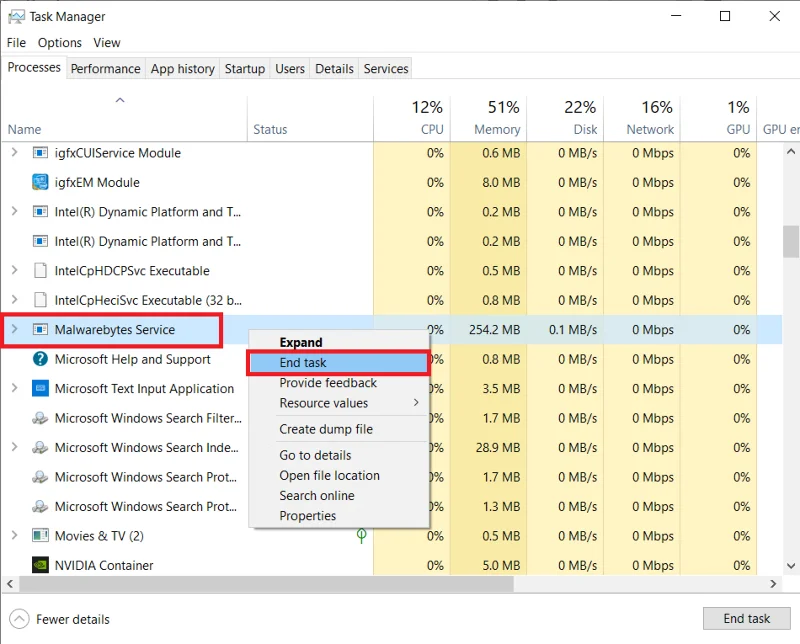Switch to the Users tab
Image resolution: width=800 pixels, height=644 pixels.
coord(290,68)
